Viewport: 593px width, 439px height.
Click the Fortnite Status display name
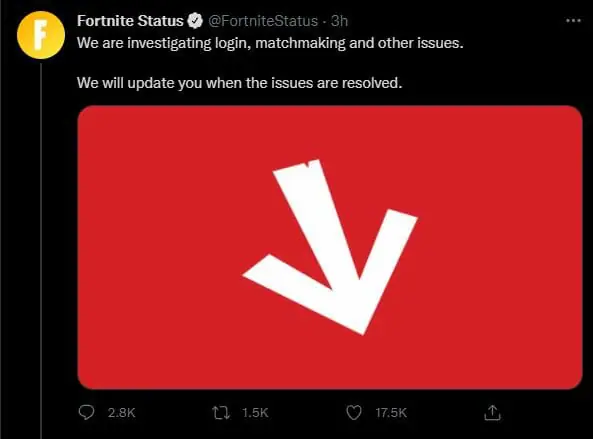point(130,21)
